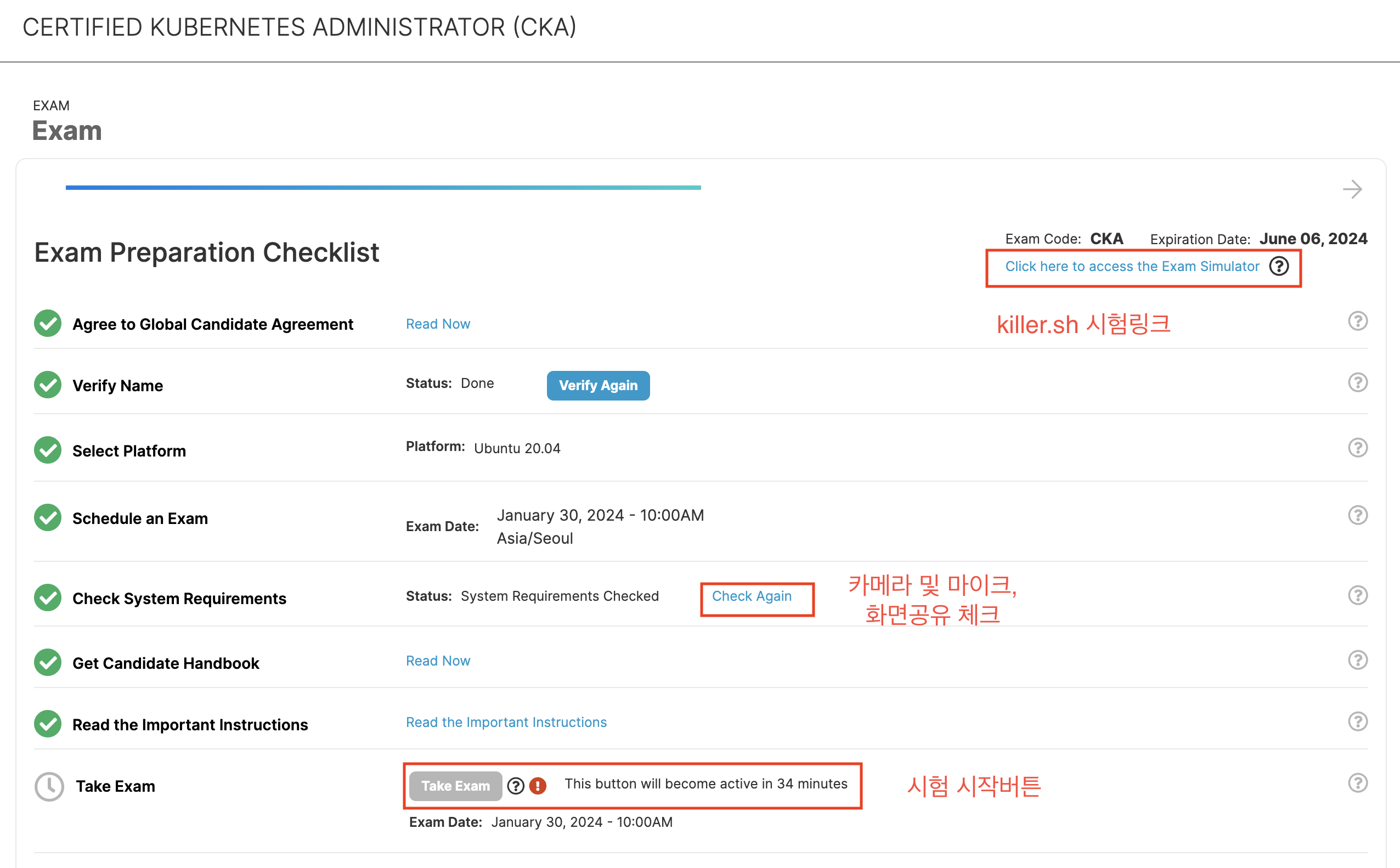Click the right arrow to go to next step
The image size is (1400, 868).
(1352, 189)
